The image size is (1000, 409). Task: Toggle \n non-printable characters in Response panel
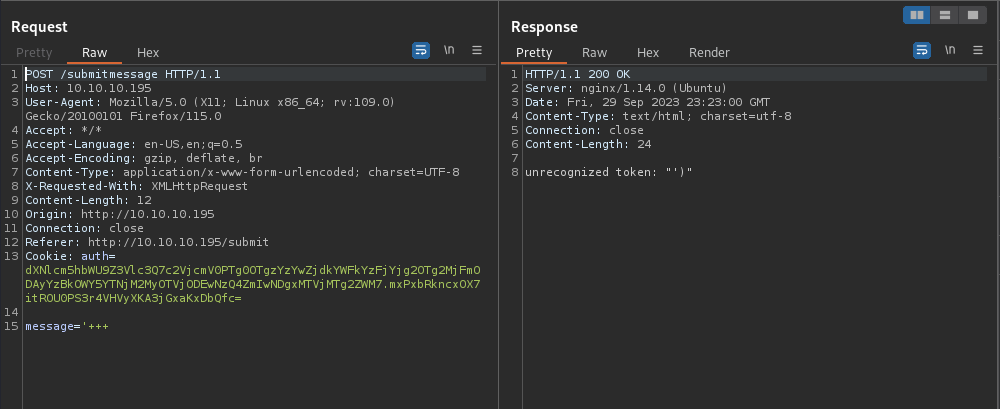[x=950, y=50]
